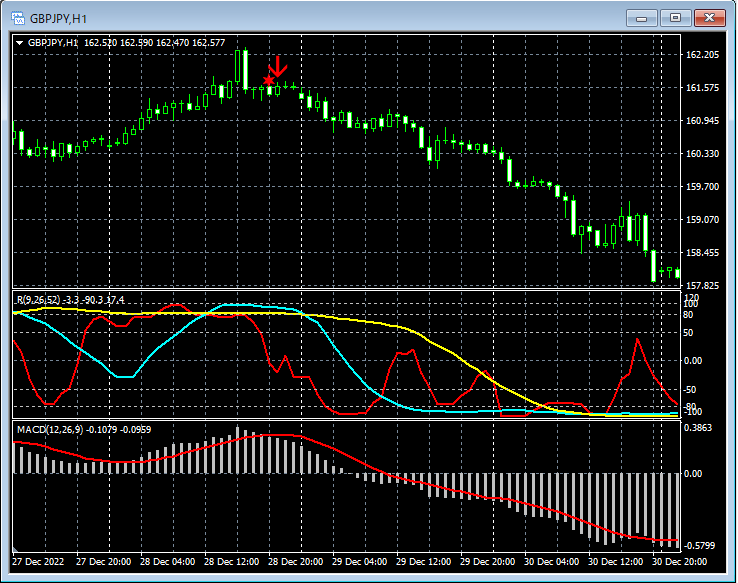Click the 157.825 price scale label

(704, 286)
